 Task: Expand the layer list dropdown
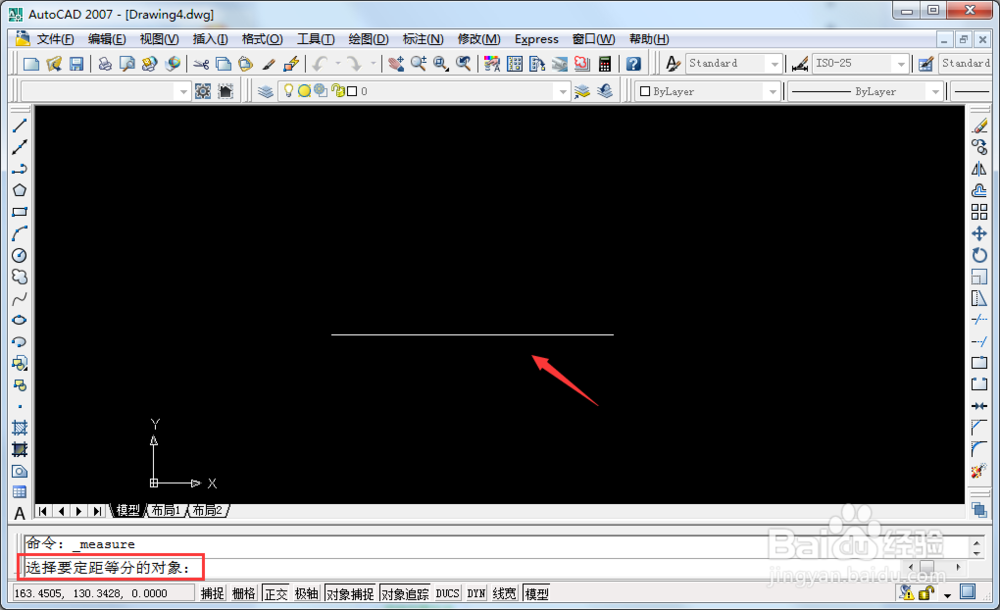coord(562,91)
